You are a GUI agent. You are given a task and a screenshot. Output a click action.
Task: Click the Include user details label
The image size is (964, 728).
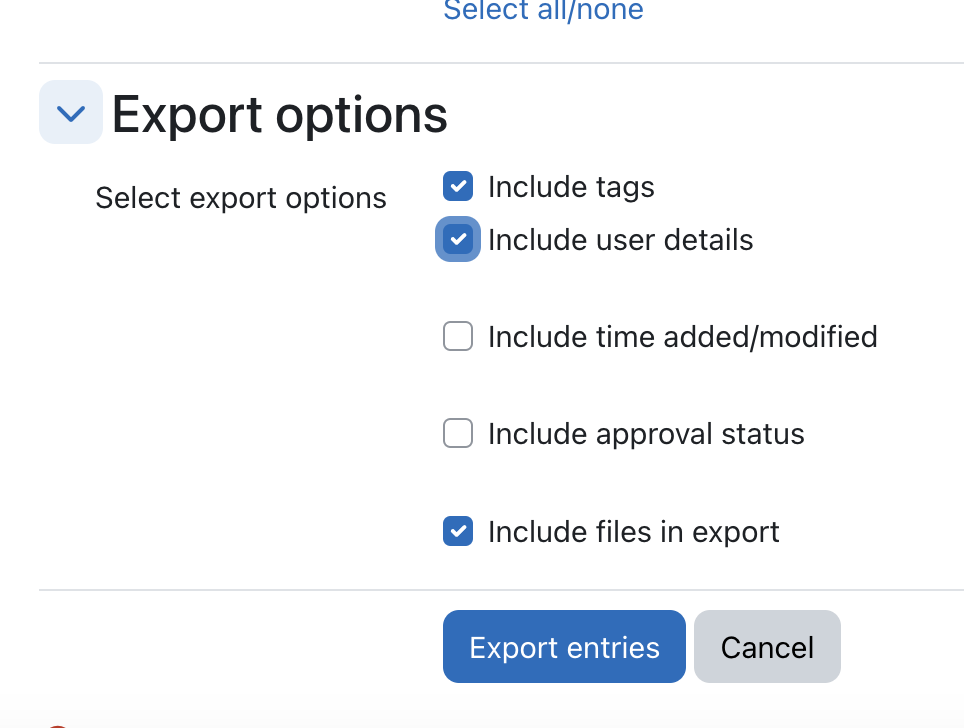[x=620, y=240]
